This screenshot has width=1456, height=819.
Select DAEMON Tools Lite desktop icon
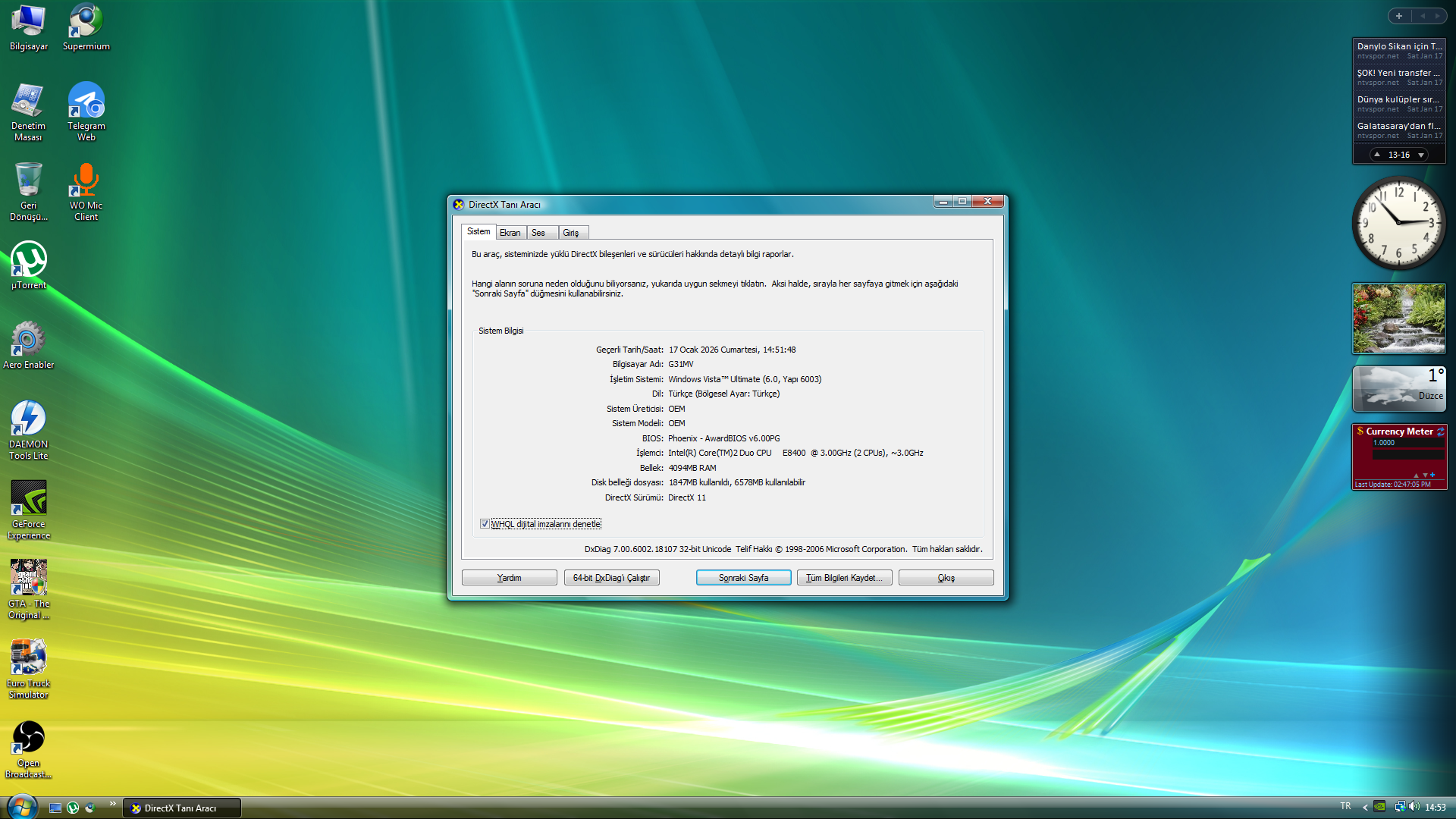[x=29, y=431]
